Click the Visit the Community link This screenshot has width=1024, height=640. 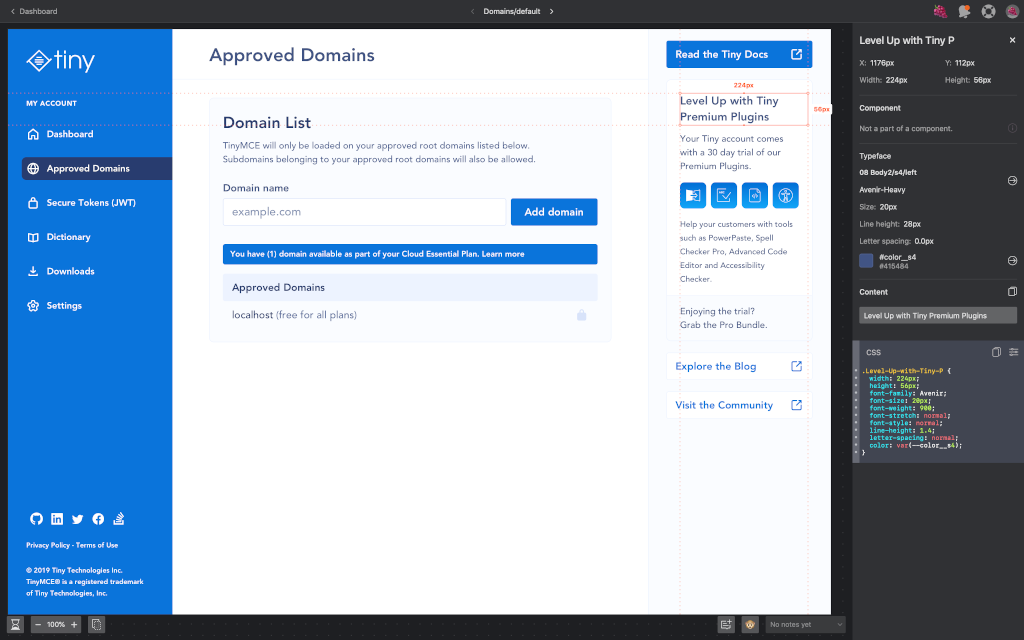[739, 405]
